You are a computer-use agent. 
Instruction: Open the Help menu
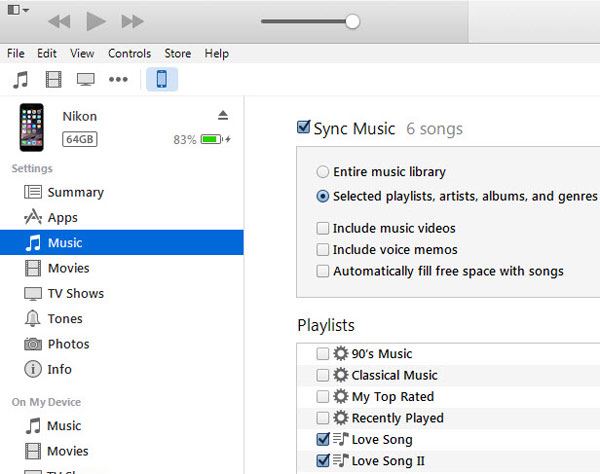coord(217,54)
